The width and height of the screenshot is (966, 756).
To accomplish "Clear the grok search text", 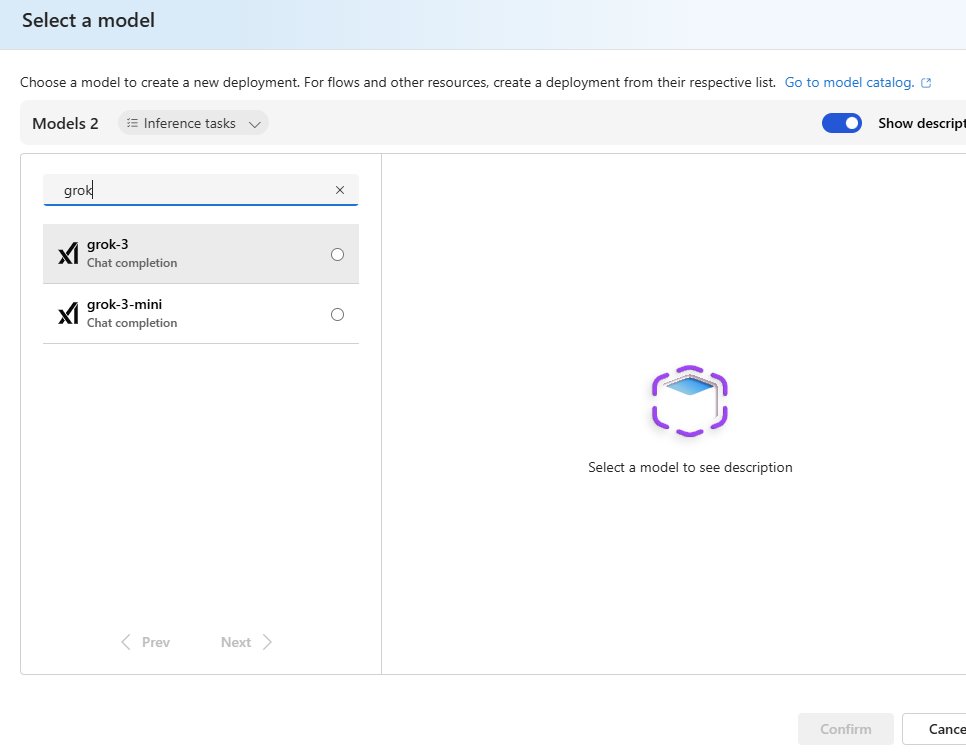I will click(x=339, y=190).
